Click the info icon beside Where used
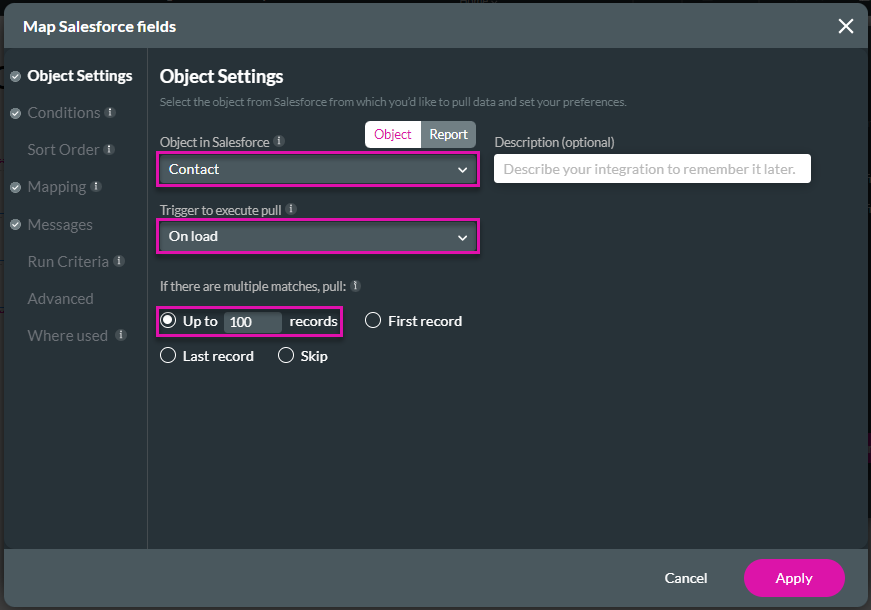 118,335
